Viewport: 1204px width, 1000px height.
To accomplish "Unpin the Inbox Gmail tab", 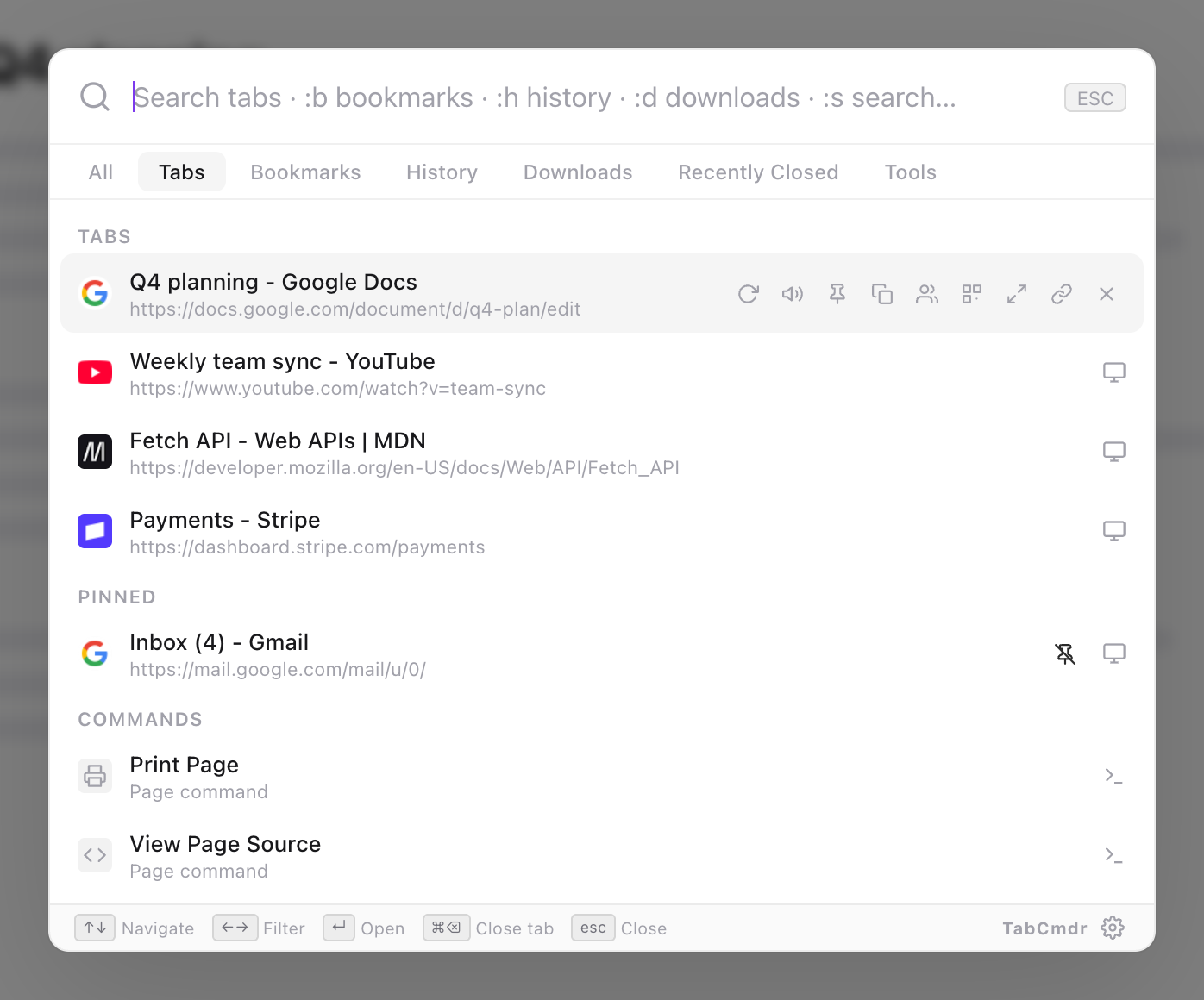I will (1066, 653).
